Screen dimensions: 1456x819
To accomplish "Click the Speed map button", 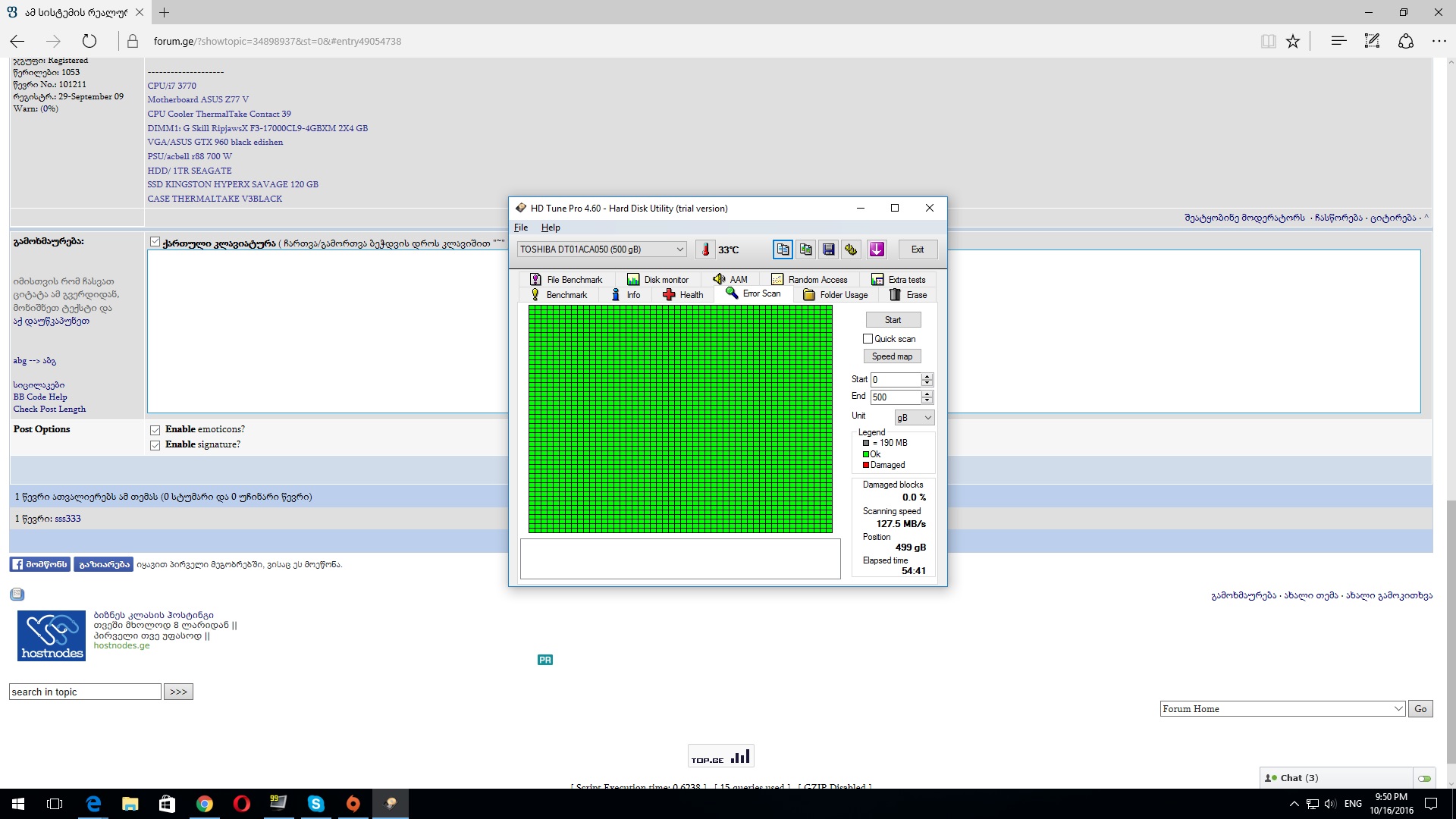I will pos(892,356).
